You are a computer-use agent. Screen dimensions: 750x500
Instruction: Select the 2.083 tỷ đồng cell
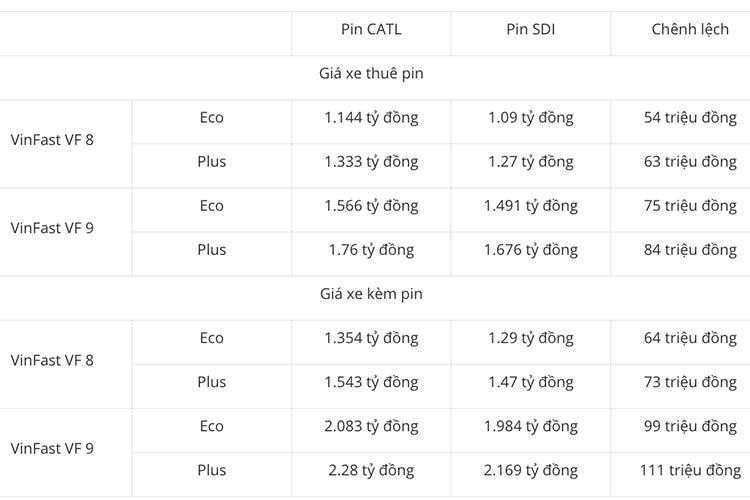click(371, 426)
